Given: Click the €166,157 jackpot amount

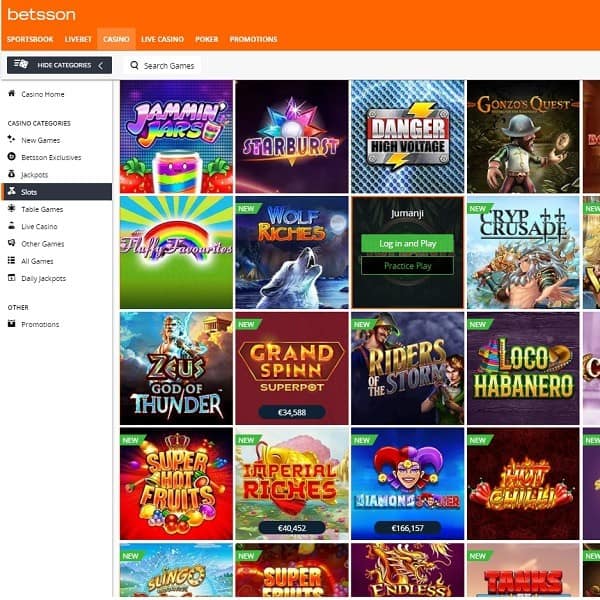Looking at the screenshot, I should tap(408, 528).
